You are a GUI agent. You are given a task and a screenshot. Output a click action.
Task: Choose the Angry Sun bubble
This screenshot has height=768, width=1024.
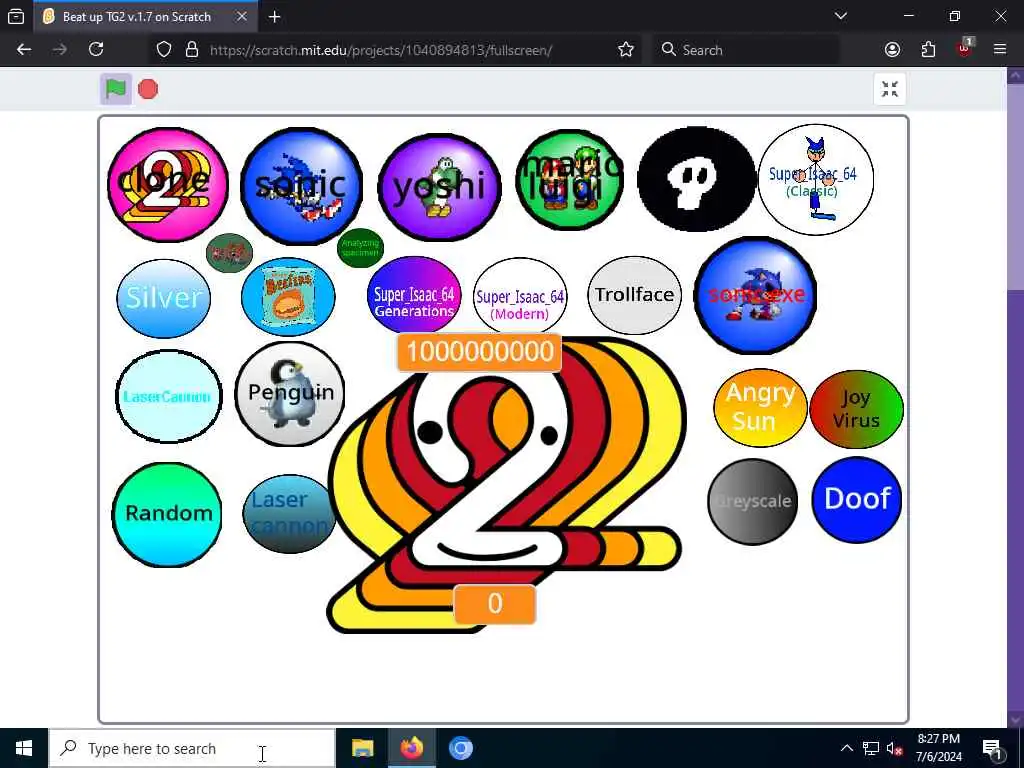pyautogui.click(x=760, y=408)
